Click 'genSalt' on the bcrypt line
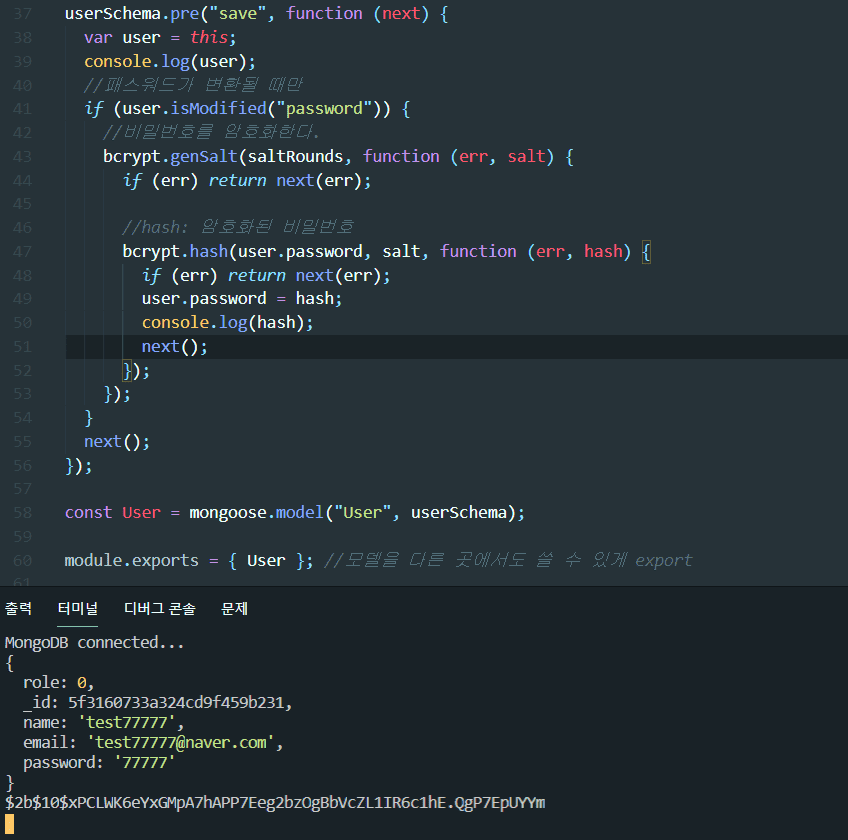Image resolution: width=848 pixels, height=840 pixels. tap(204, 156)
